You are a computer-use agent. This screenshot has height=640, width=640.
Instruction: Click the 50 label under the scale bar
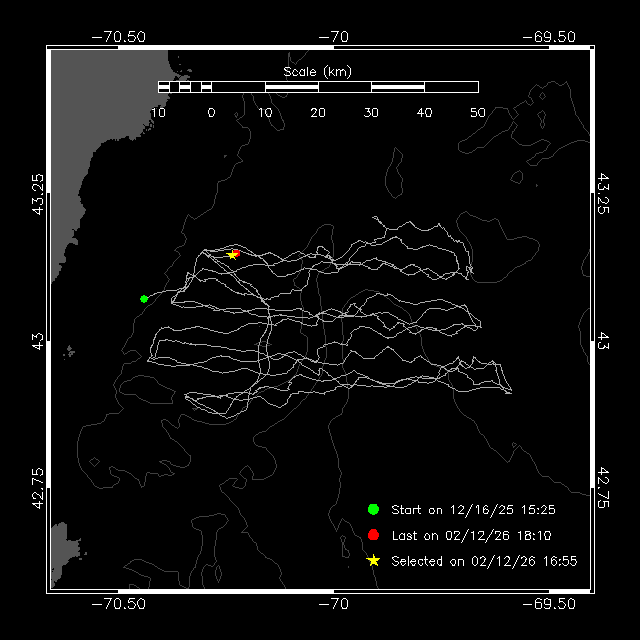click(477, 112)
